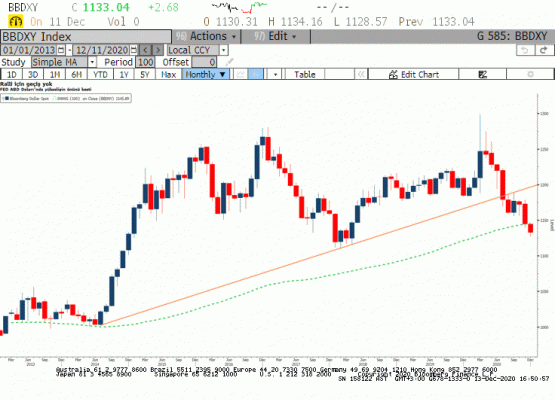
Task: Click the chart annotation tool icon
Action: click(482, 74)
